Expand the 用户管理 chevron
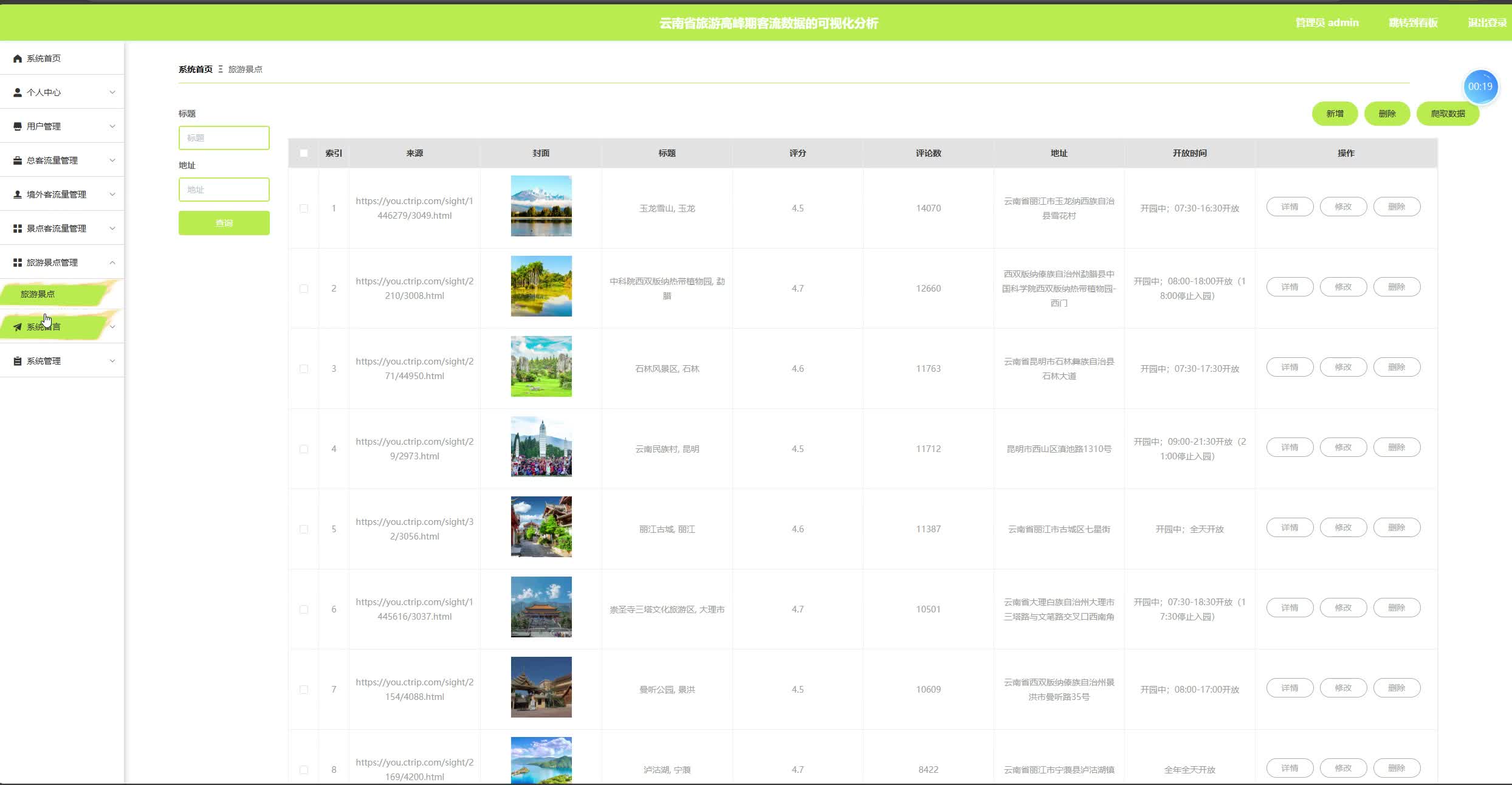The image size is (1512, 785). point(112,126)
